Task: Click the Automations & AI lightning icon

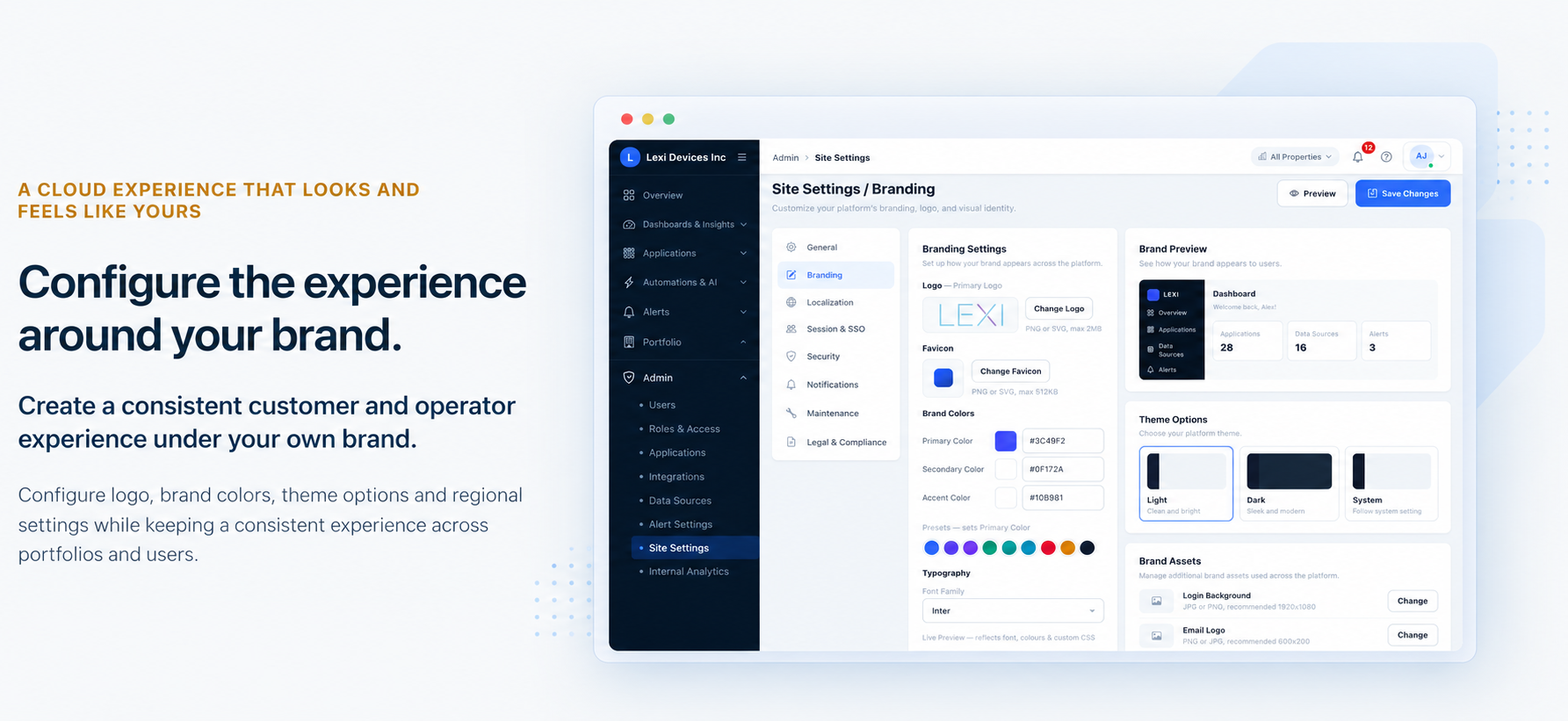Action: (629, 282)
